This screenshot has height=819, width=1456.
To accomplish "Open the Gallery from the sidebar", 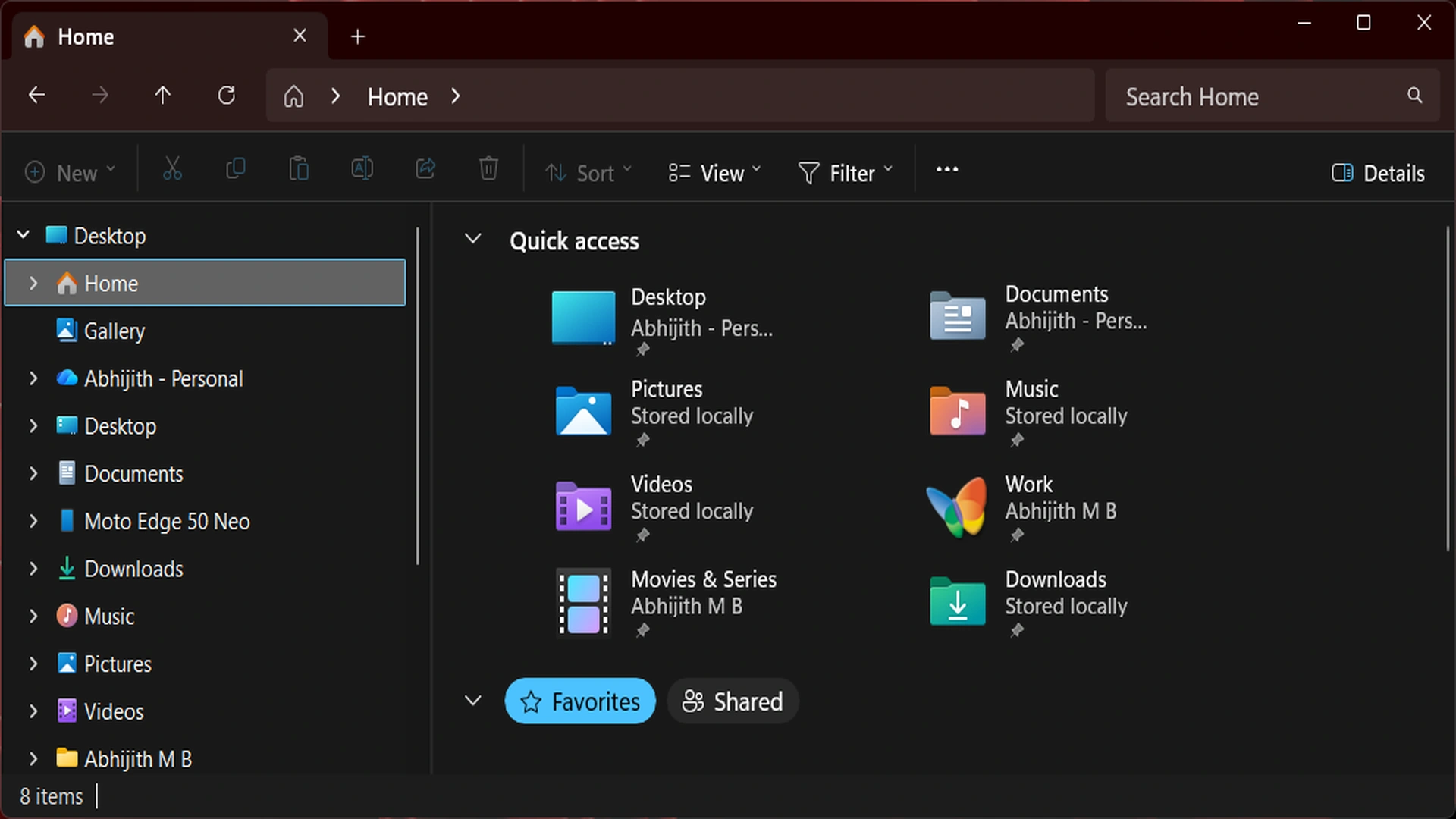I will (115, 331).
